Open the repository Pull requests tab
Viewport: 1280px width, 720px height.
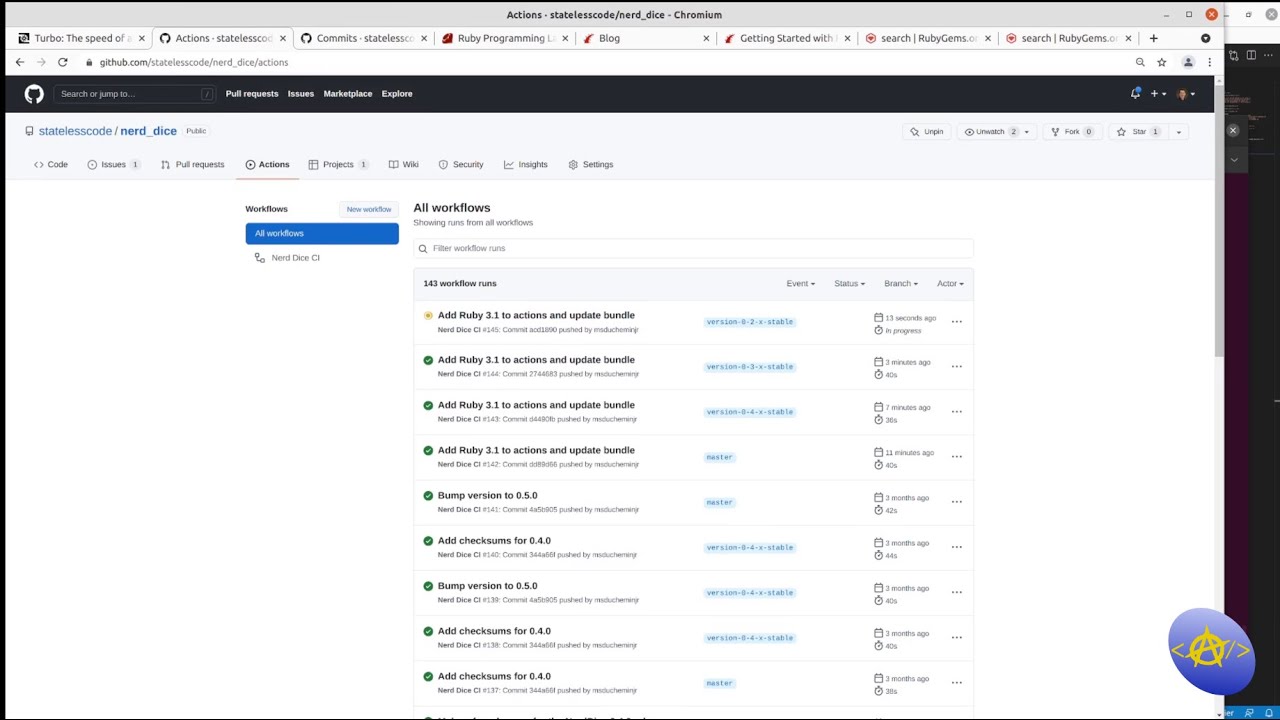(192, 164)
